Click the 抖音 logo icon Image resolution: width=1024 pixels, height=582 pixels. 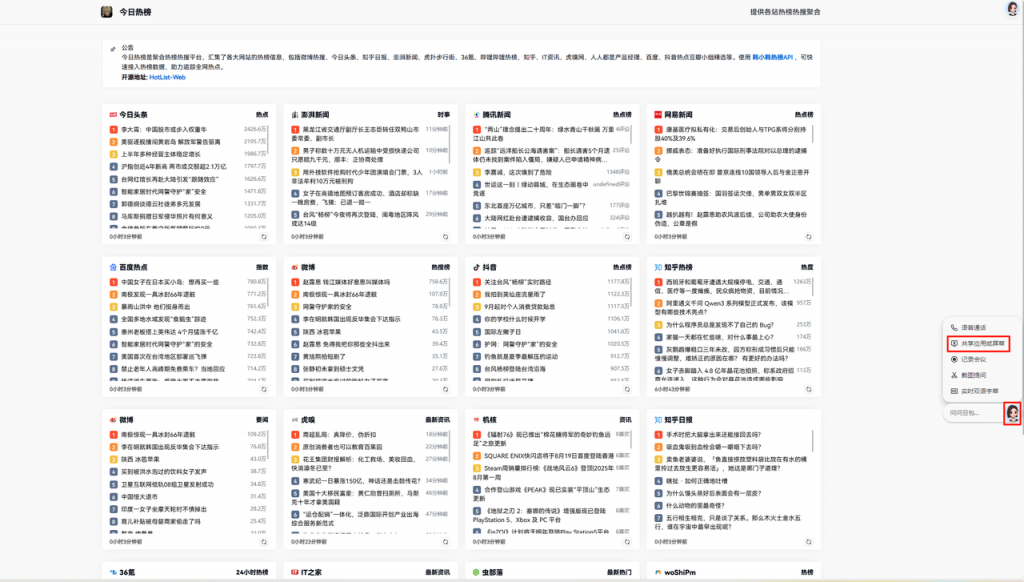pos(476,267)
